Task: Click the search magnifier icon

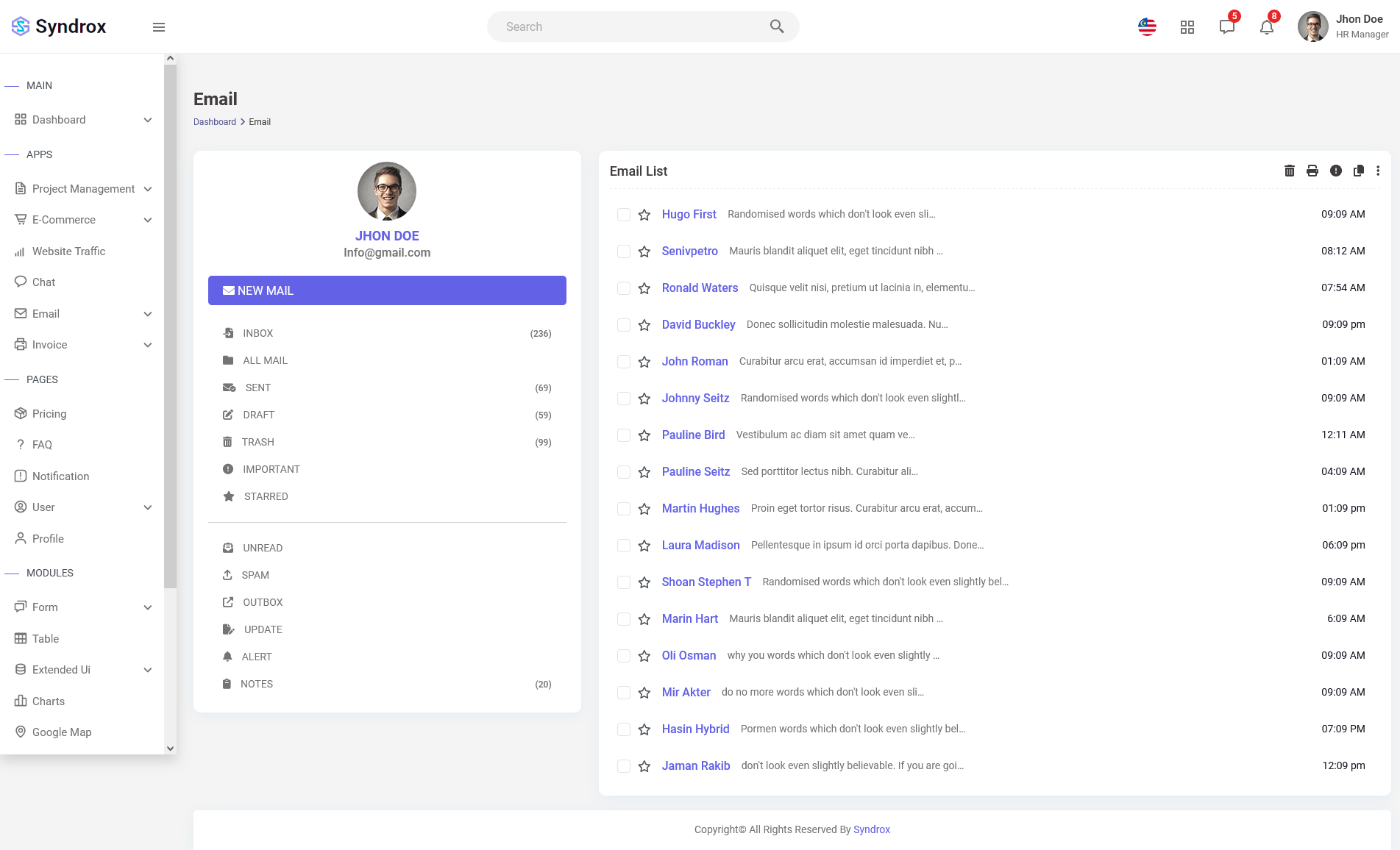Action: pos(777,26)
